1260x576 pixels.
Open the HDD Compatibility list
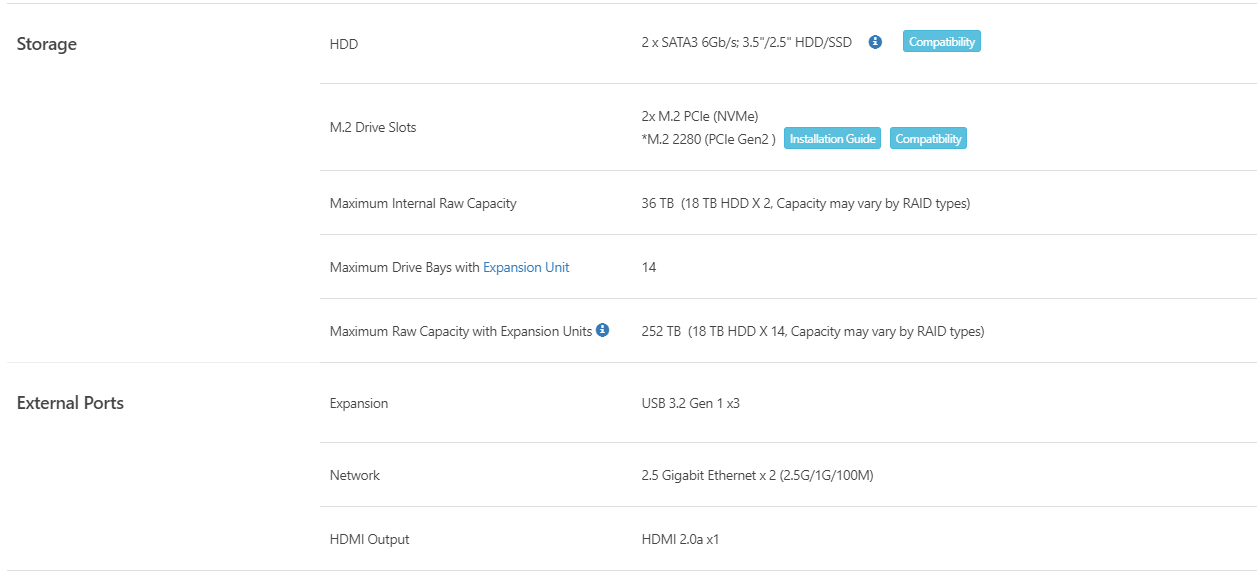(941, 42)
